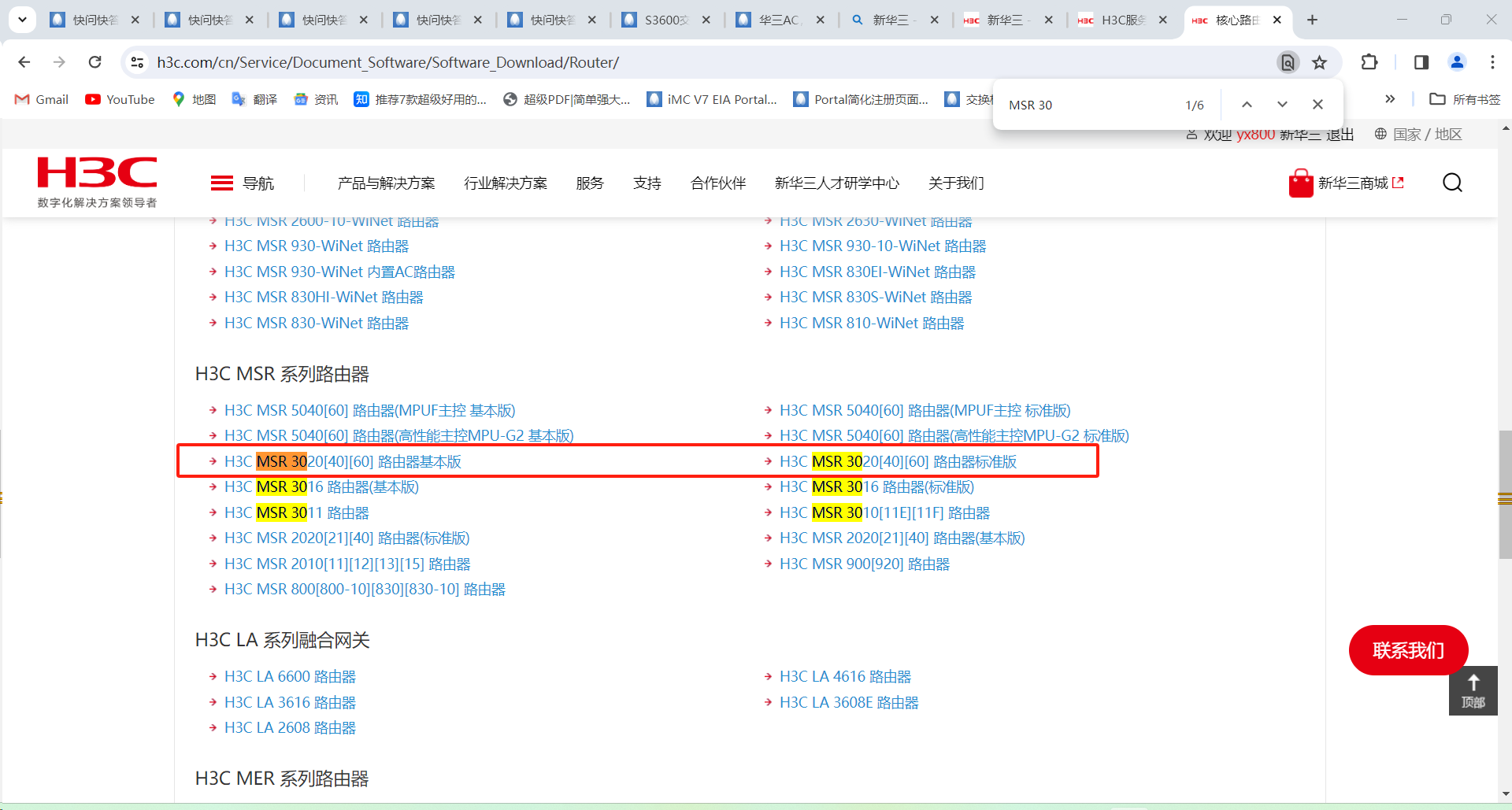Open H3C MSR 3020[40][60] 路由器基本版 link
This screenshot has width=1512, height=810.
(343, 461)
